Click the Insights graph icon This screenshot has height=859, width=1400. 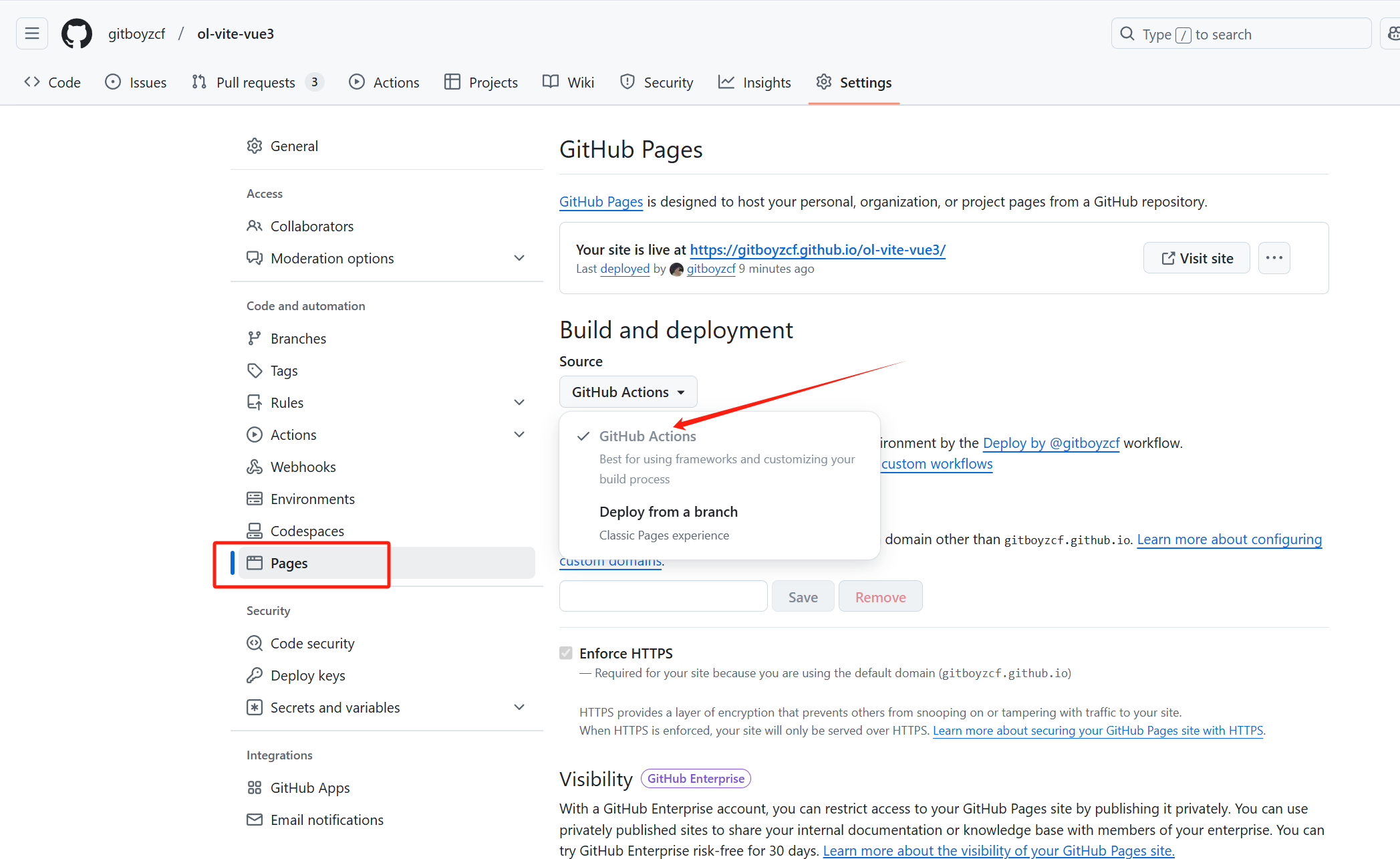tap(726, 82)
